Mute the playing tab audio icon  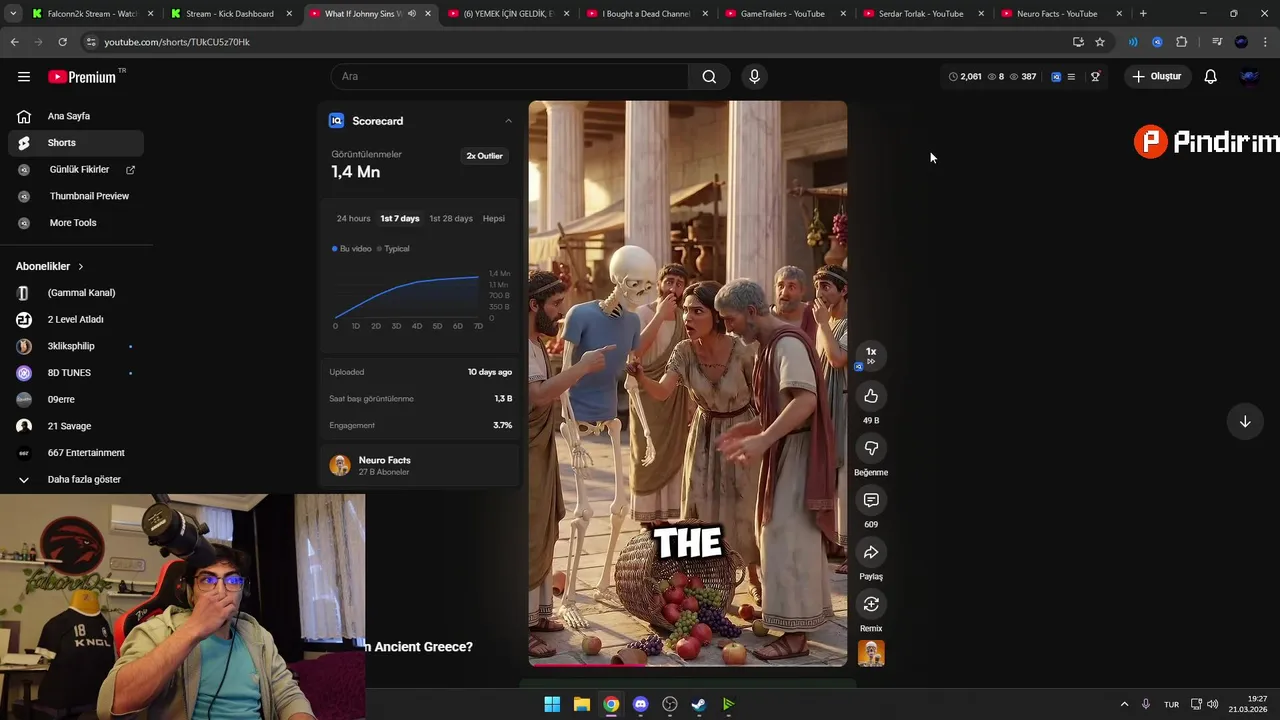[x=411, y=14]
